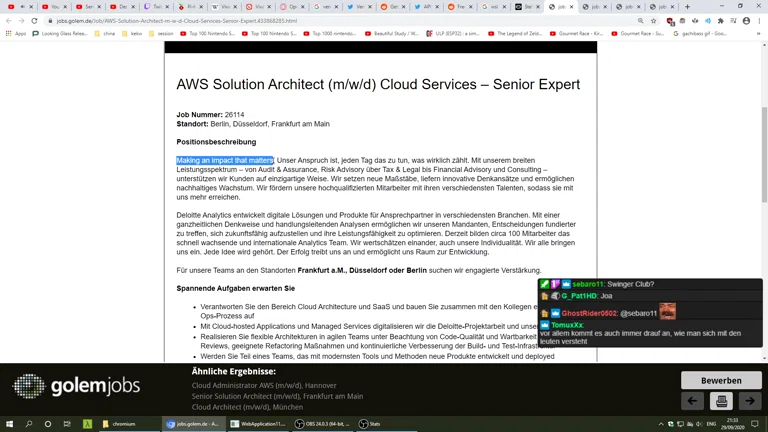Open the Chrome extensions puzzle icon
Image resolution: width=768 pixels, height=432 pixels.
[721, 20]
